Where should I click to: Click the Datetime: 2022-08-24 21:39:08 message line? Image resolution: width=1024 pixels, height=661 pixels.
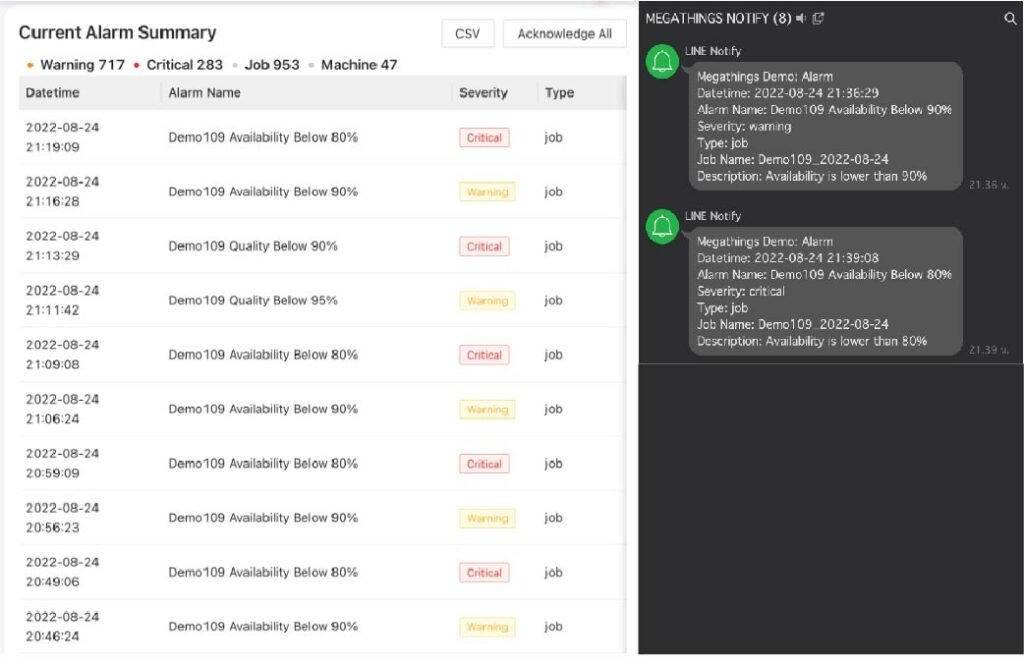(788, 258)
